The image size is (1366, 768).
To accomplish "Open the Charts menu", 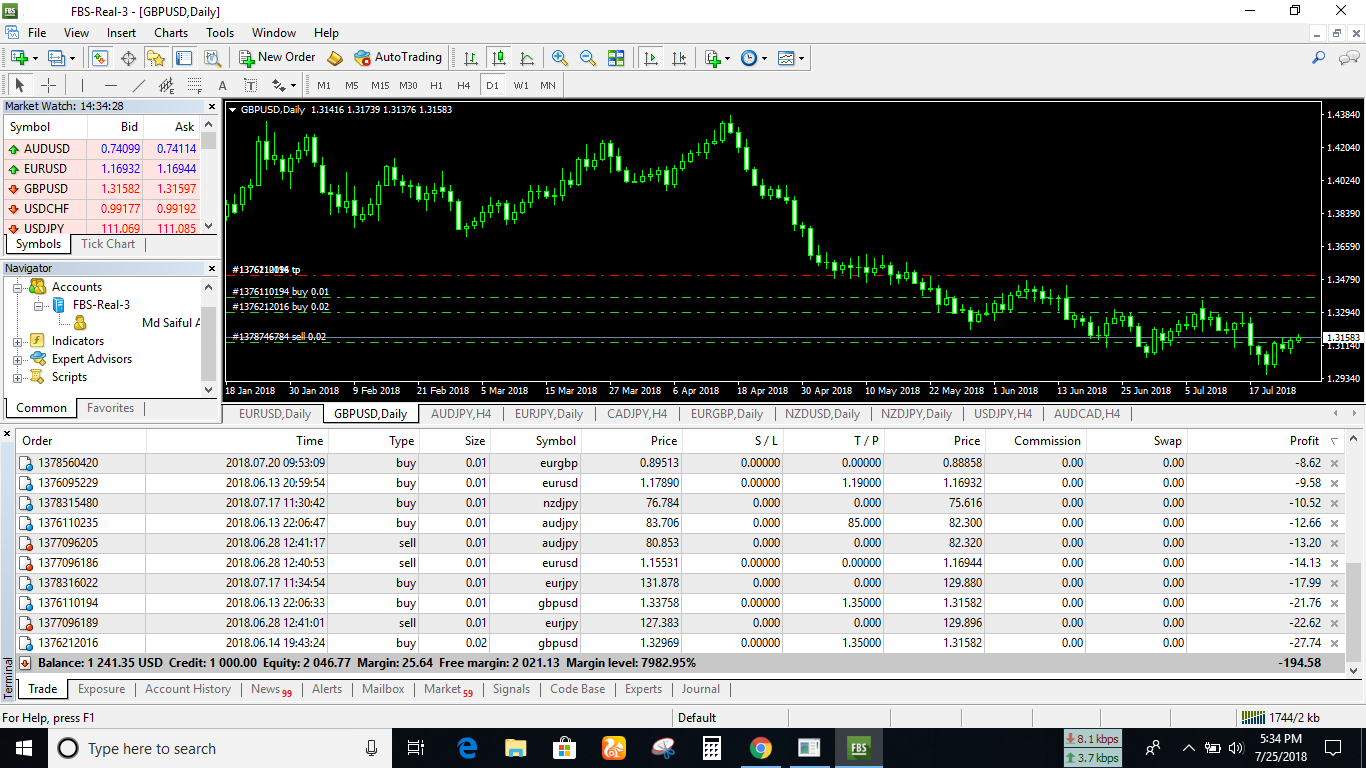I will pos(171,33).
